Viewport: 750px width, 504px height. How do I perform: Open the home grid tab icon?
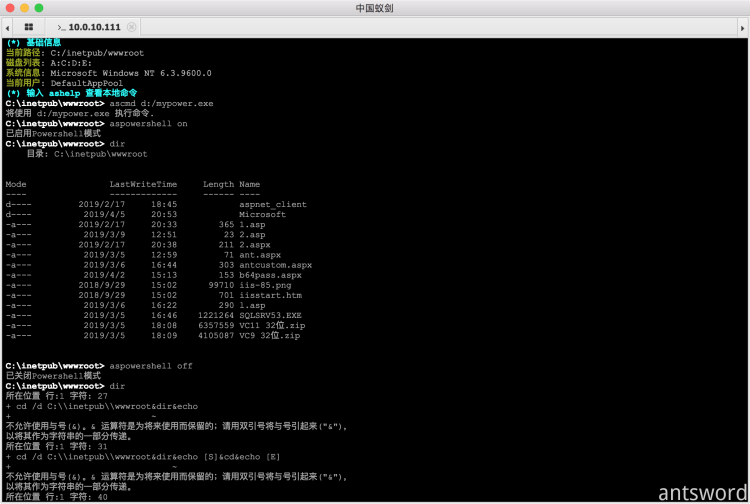click(x=28, y=27)
